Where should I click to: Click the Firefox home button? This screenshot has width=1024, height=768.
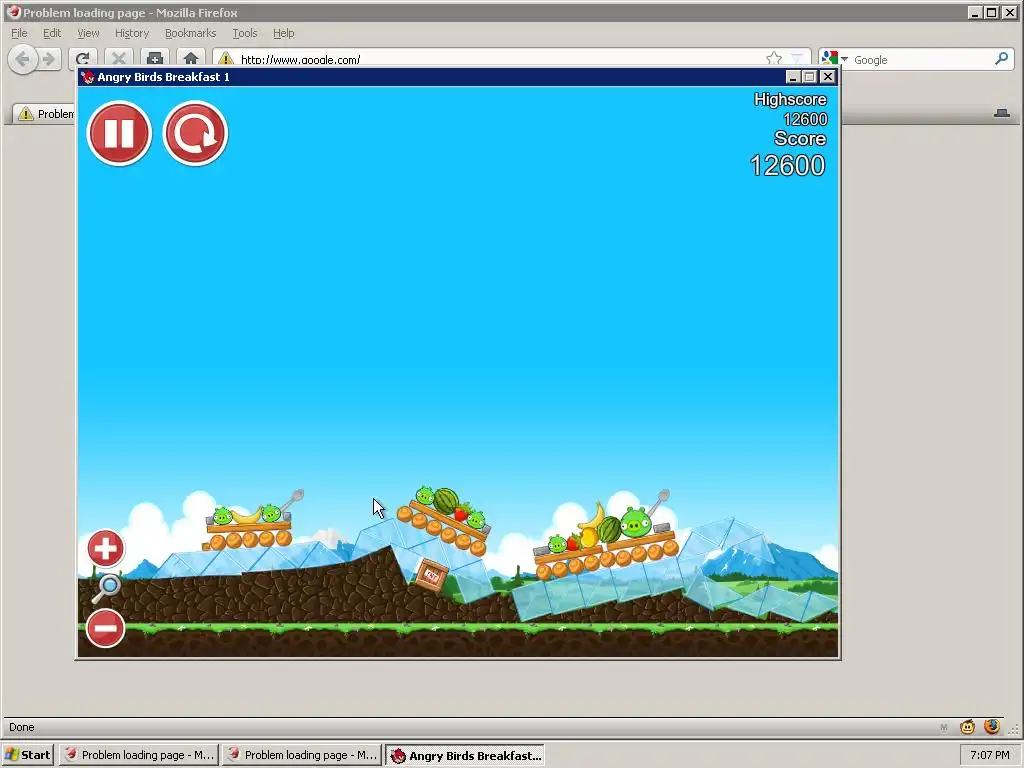point(190,59)
